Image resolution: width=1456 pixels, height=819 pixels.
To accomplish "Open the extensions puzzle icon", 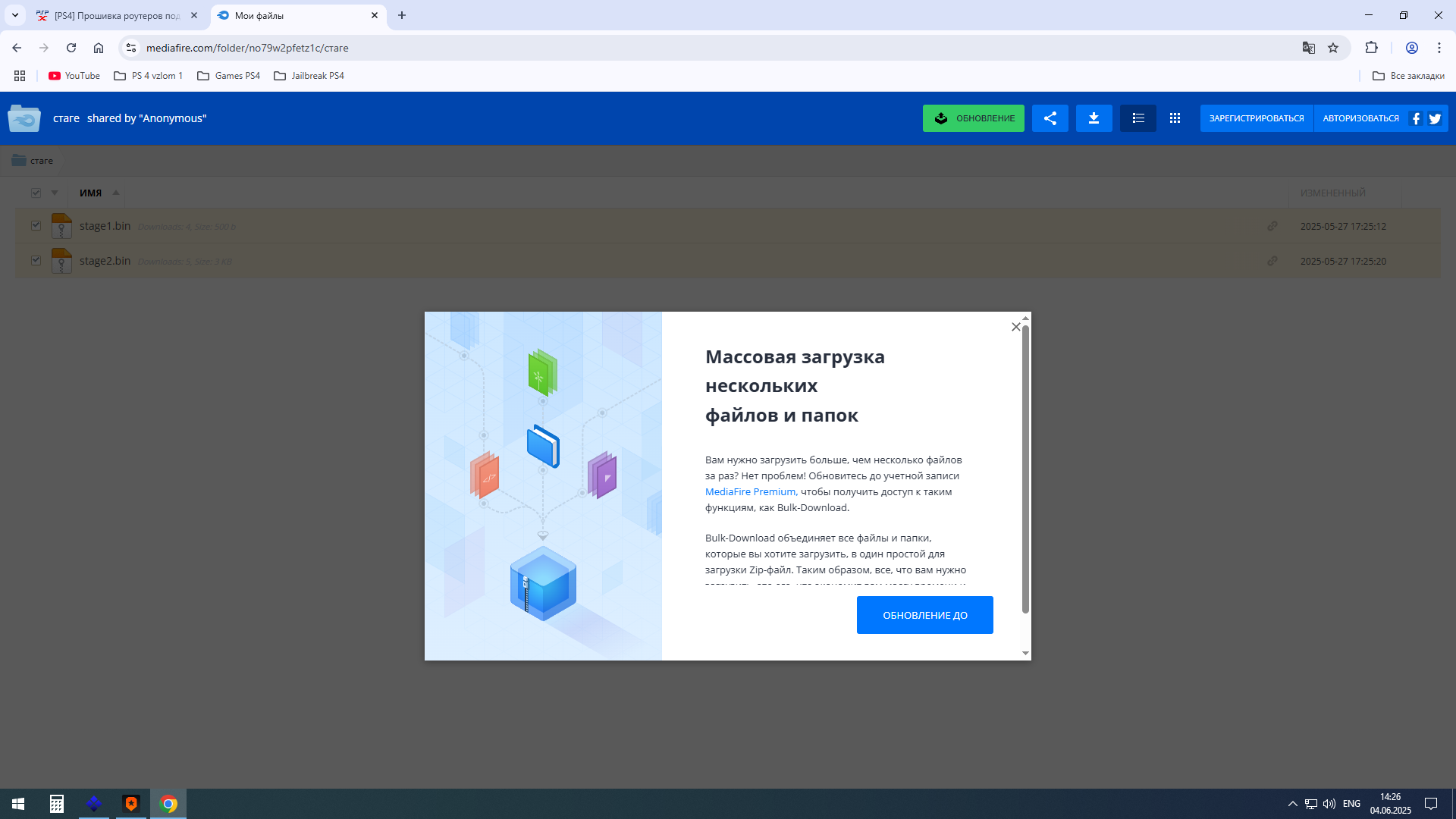I will point(1371,48).
